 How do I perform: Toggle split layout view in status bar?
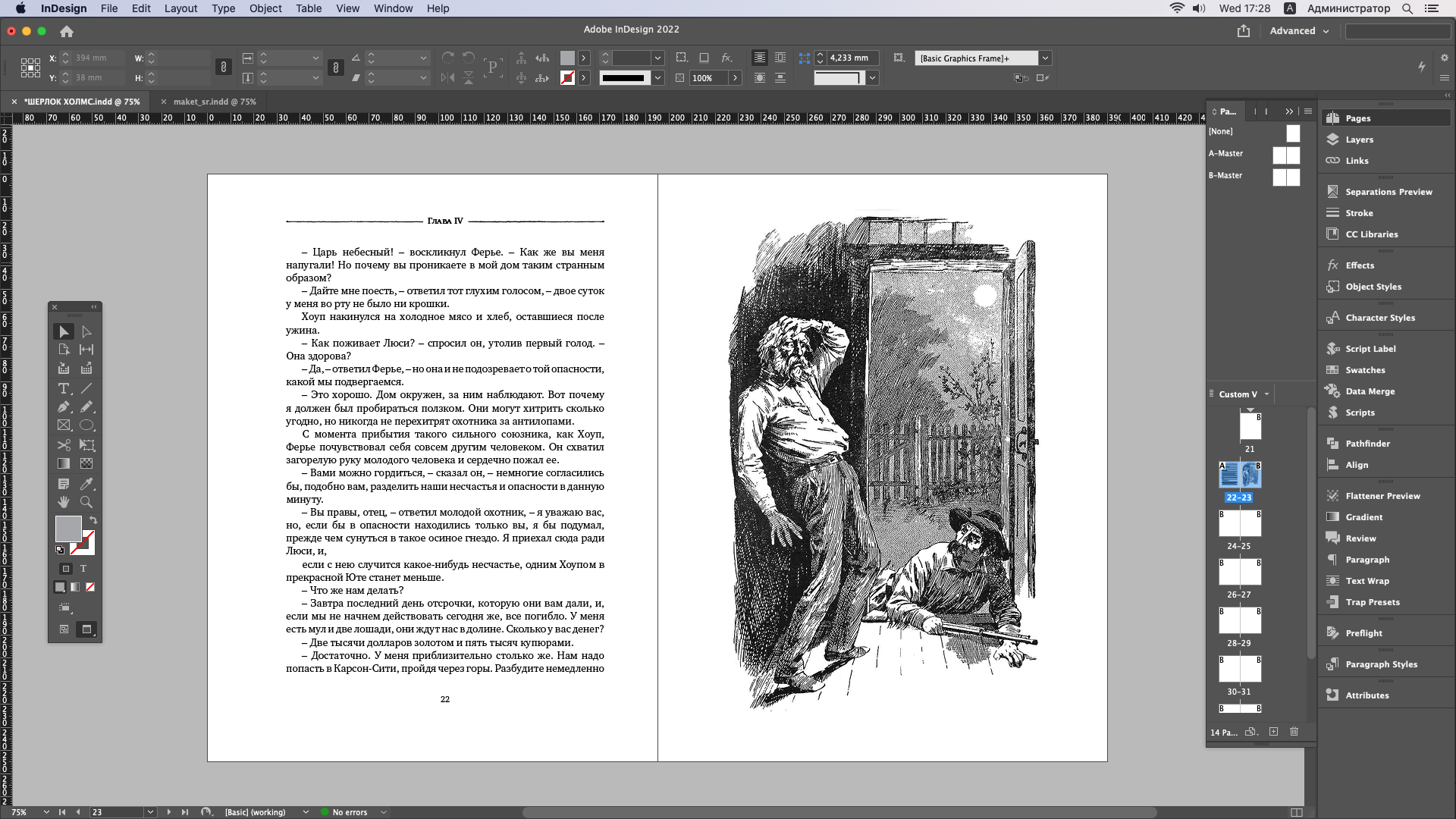(x=1297, y=812)
